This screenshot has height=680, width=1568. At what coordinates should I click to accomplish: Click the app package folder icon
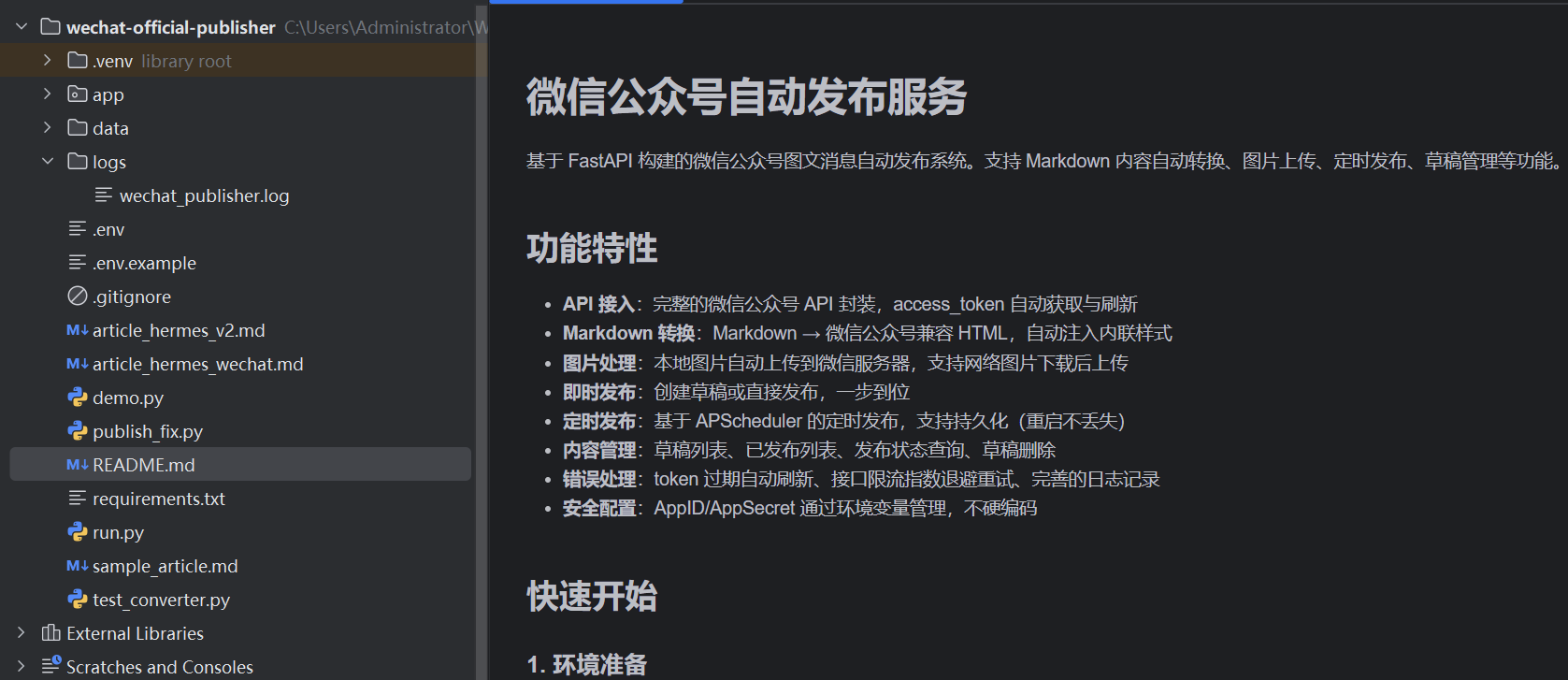(x=78, y=94)
